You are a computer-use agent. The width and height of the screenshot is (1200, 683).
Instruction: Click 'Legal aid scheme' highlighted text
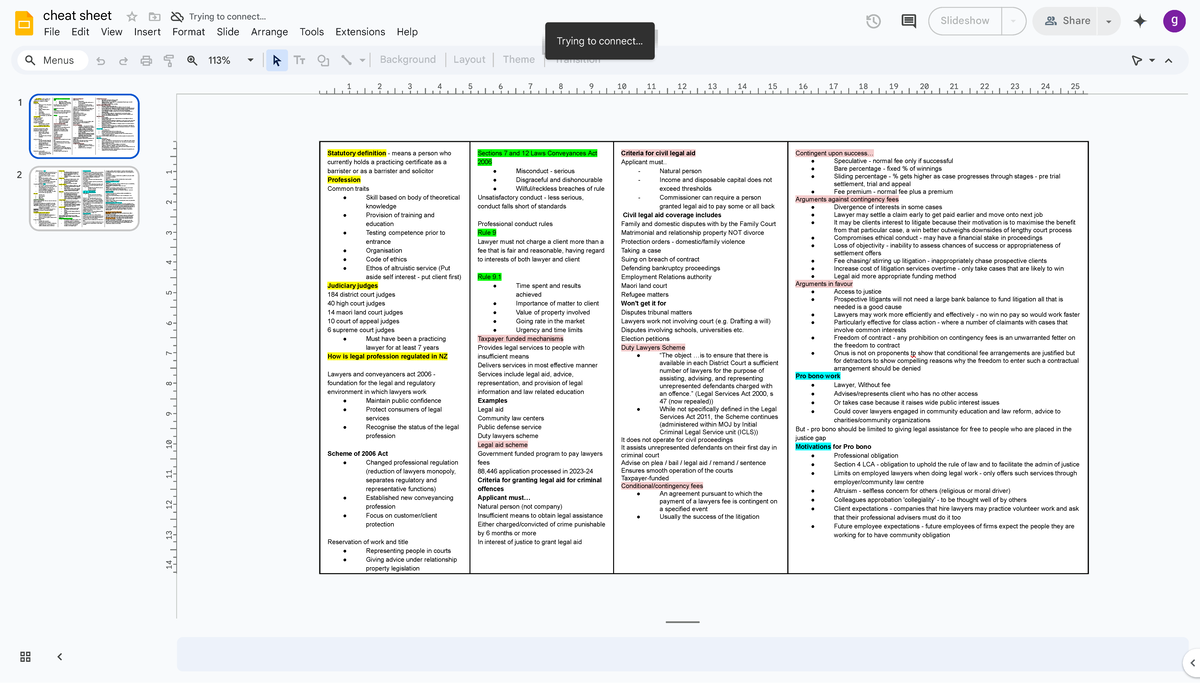point(502,444)
